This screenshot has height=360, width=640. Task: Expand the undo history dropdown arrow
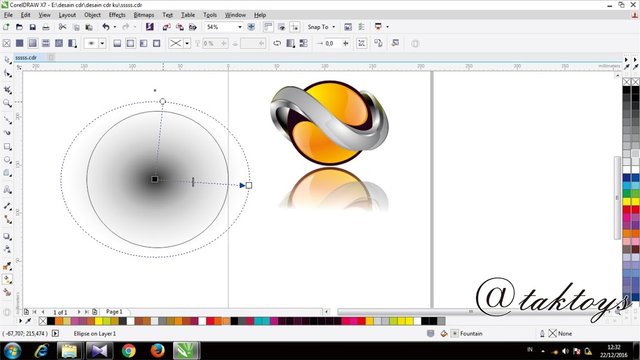[115, 27]
